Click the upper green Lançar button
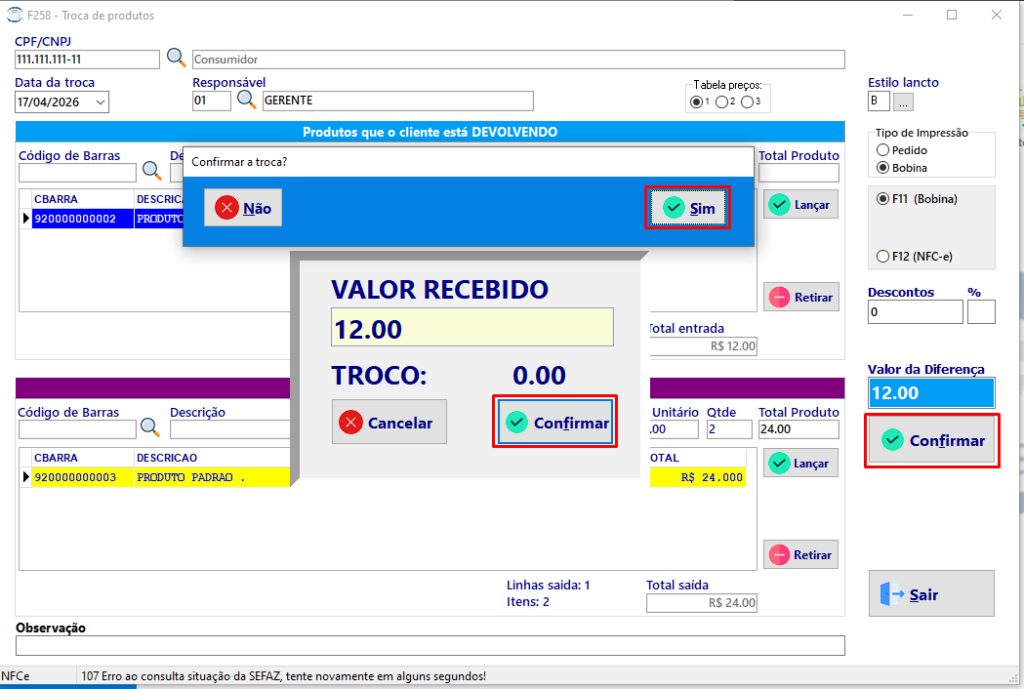Screen dimensions: 1024x689 coord(801,205)
